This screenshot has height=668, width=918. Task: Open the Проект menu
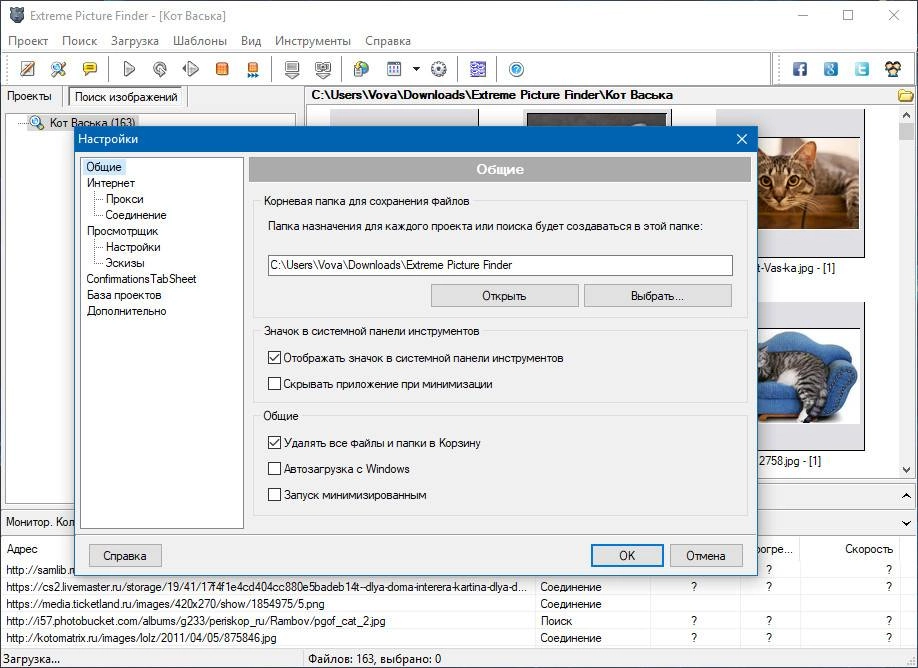[28, 41]
